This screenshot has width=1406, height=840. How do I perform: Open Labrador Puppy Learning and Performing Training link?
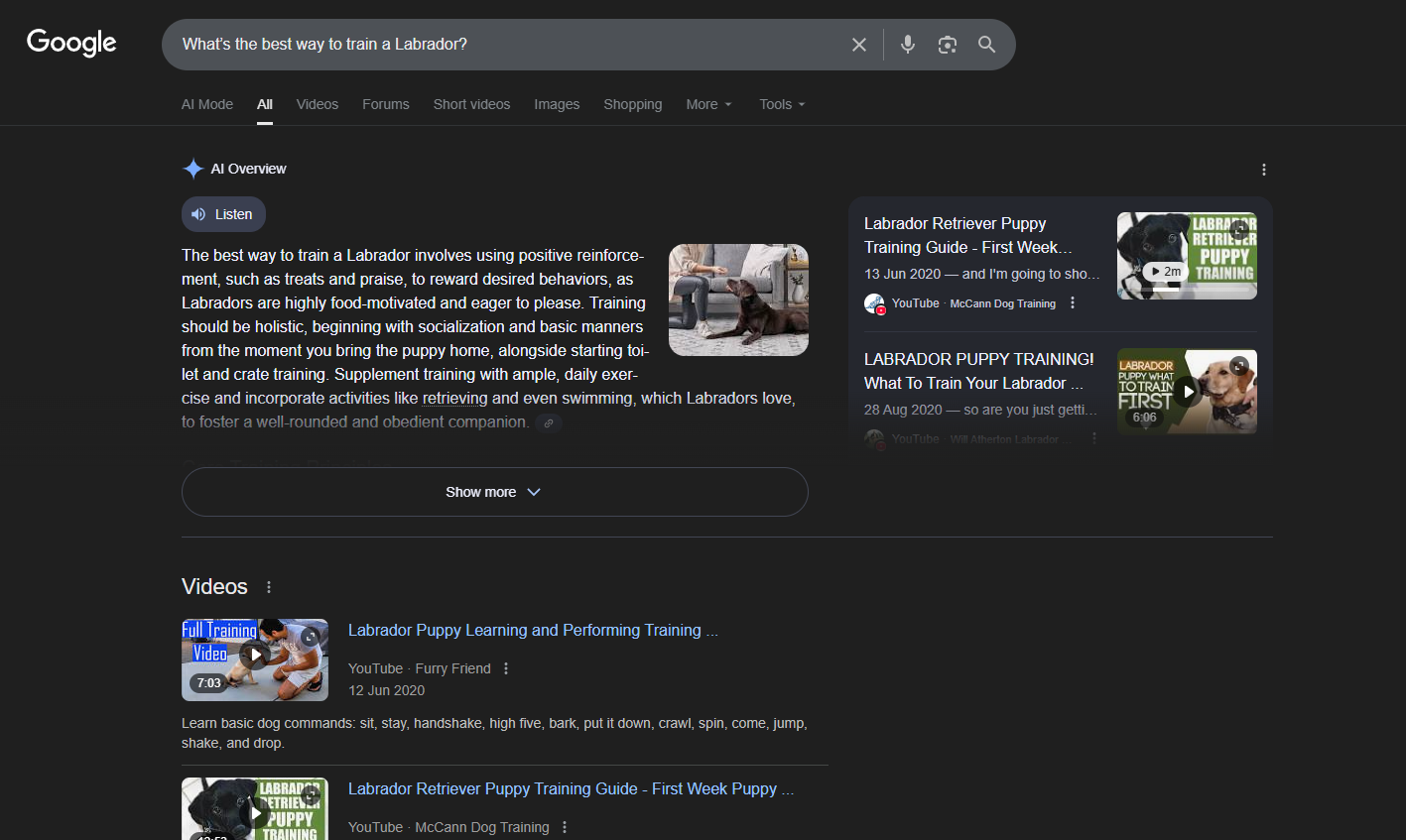(533, 630)
